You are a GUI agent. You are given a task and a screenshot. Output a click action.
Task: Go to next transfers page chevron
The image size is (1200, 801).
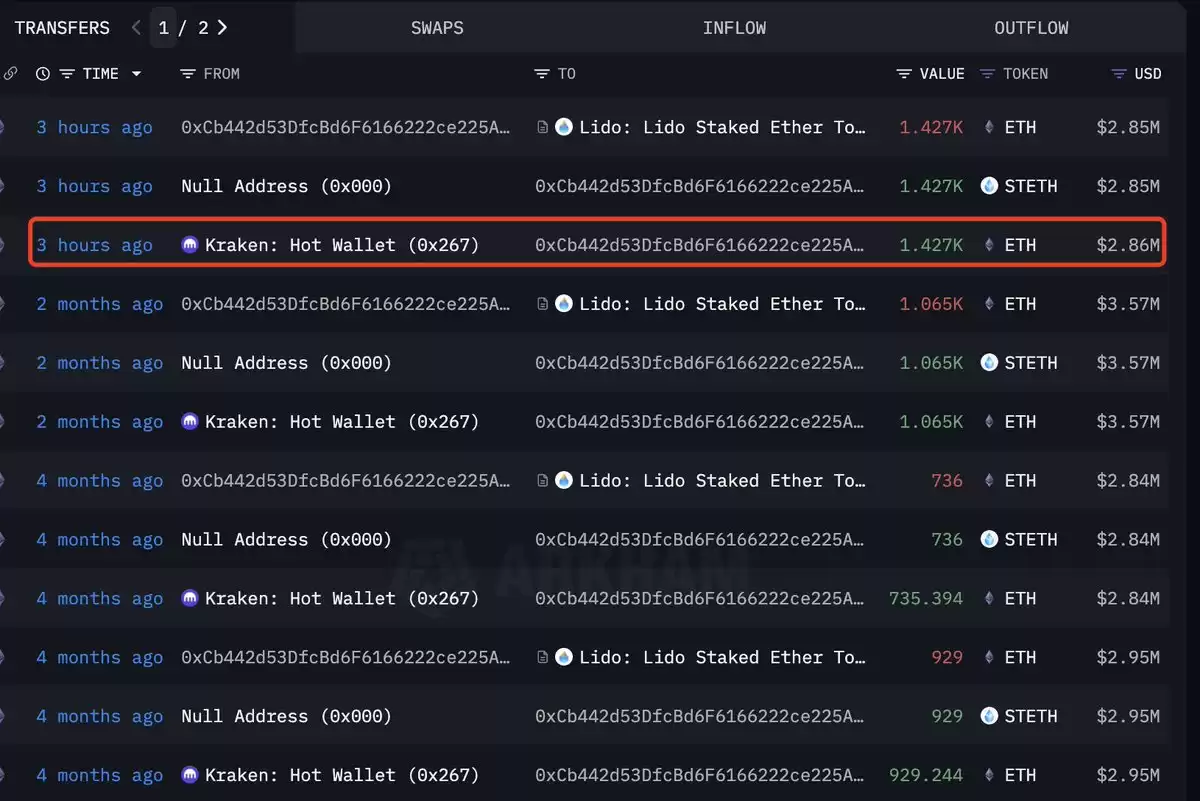coord(222,27)
